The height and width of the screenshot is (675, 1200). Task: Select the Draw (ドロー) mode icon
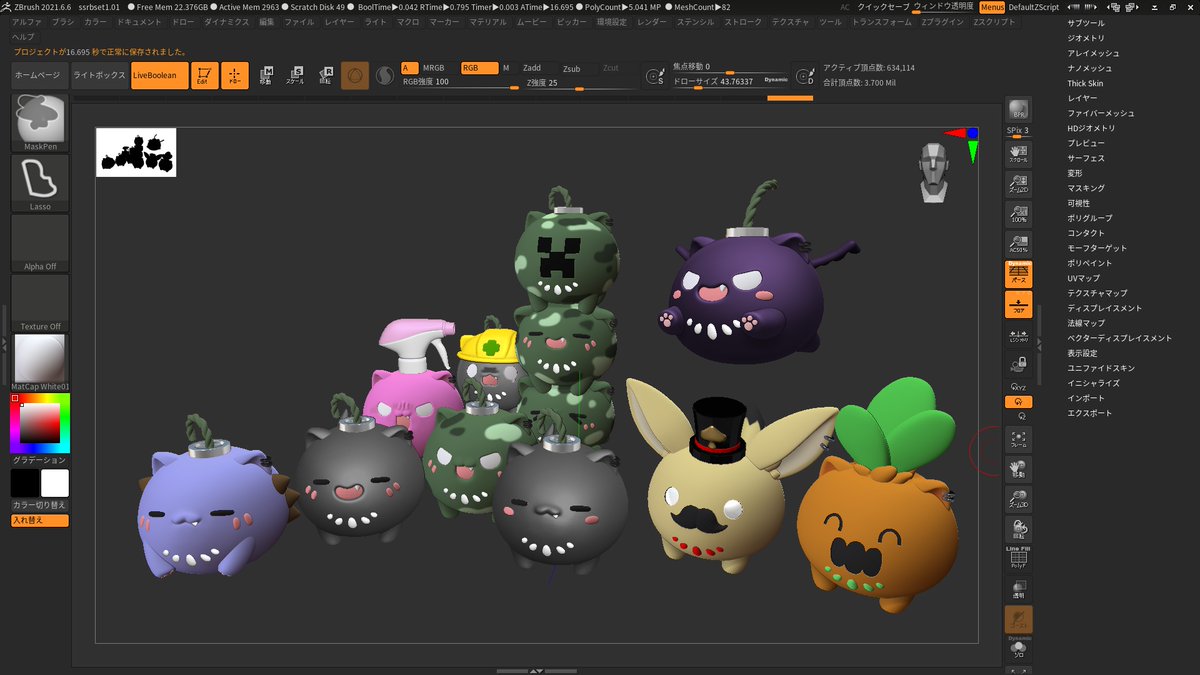235,76
